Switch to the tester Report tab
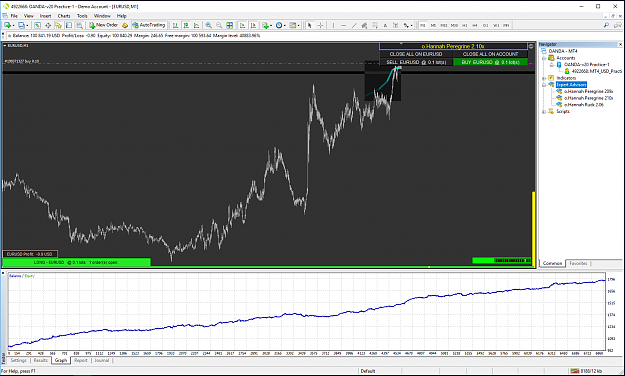Image resolution: width=625 pixels, height=376 pixels. (x=81, y=360)
